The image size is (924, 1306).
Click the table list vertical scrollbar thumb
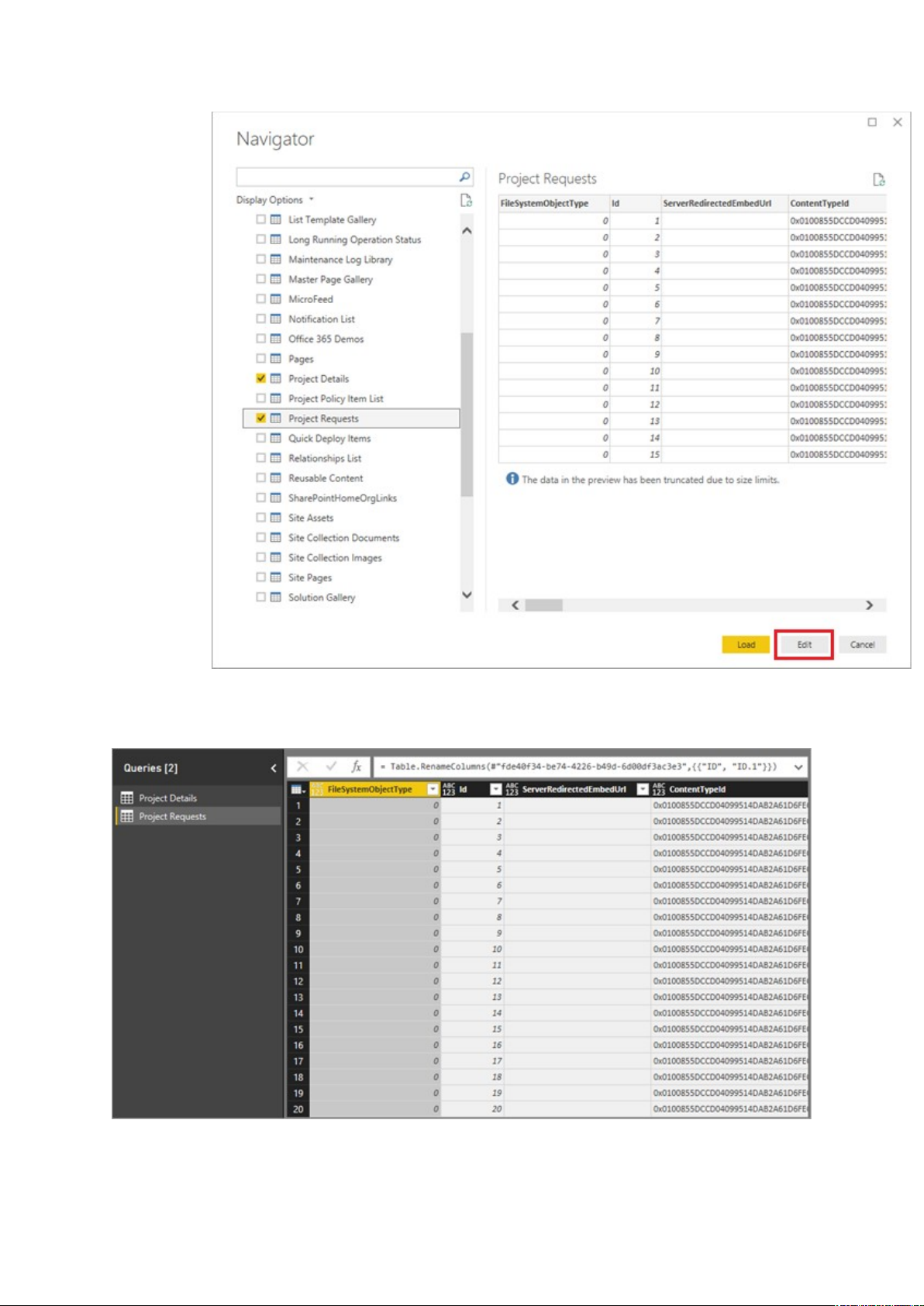467,415
